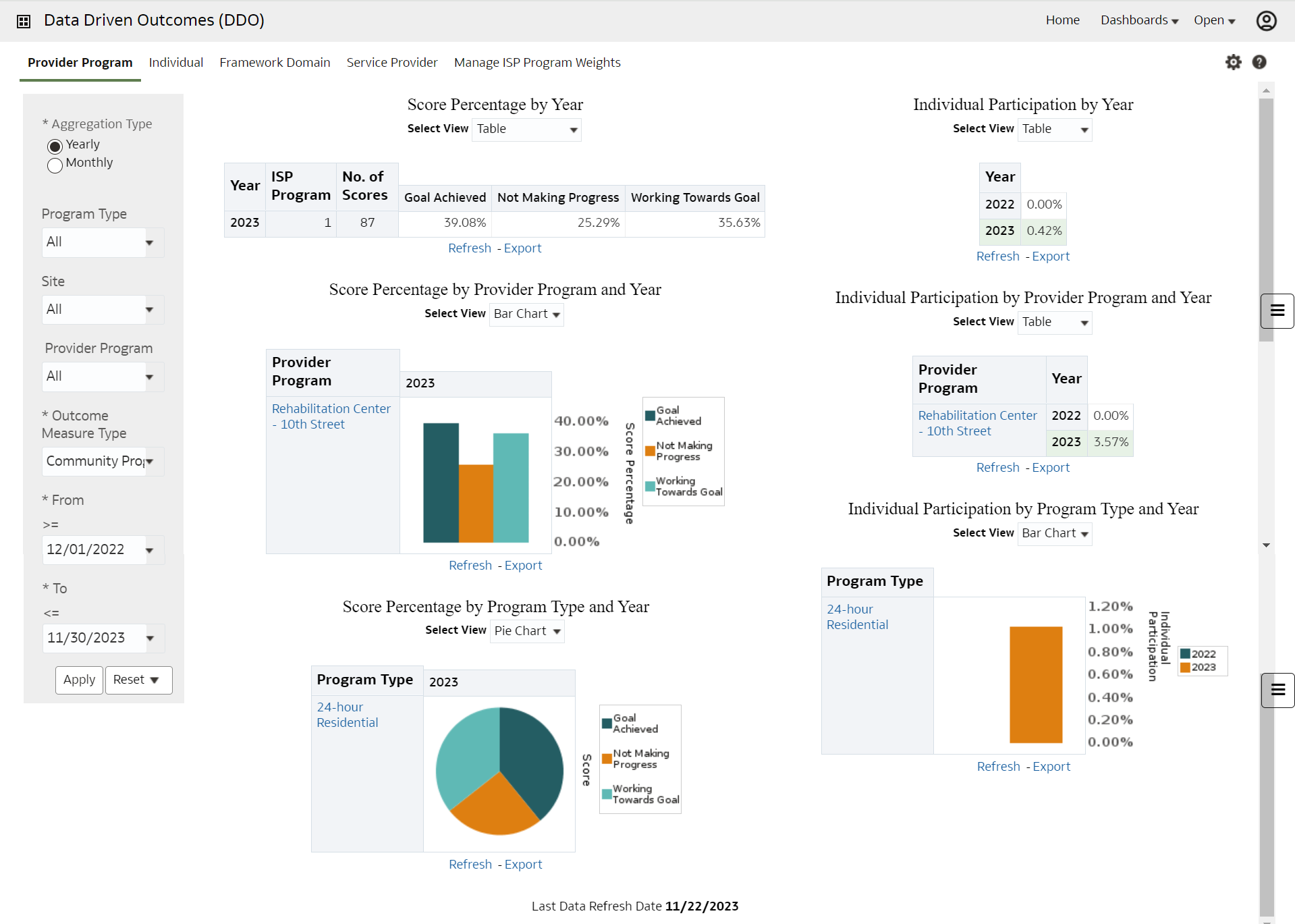Select Monthly aggregation type
The image size is (1295, 924).
(x=54, y=165)
